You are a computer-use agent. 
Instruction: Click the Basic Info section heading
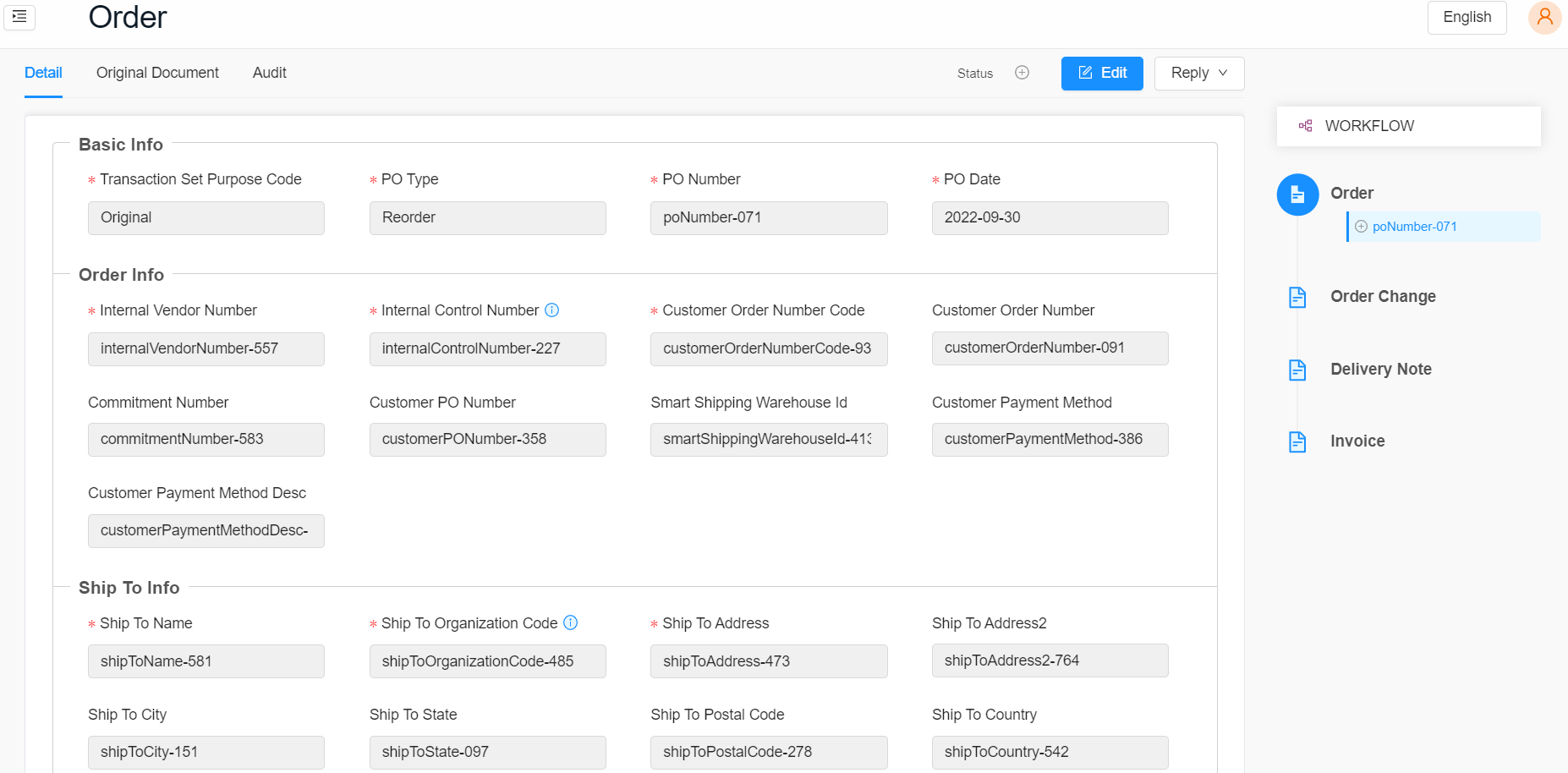tap(121, 145)
